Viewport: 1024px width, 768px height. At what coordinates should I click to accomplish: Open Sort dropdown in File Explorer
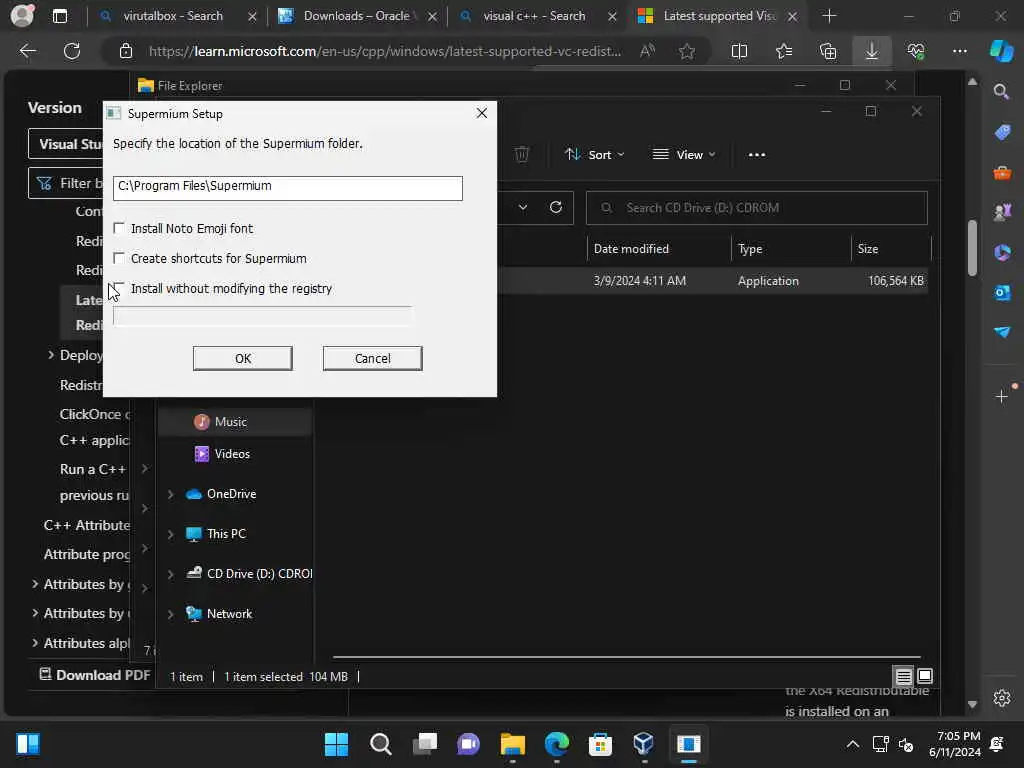pyautogui.click(x=594, y=155)
